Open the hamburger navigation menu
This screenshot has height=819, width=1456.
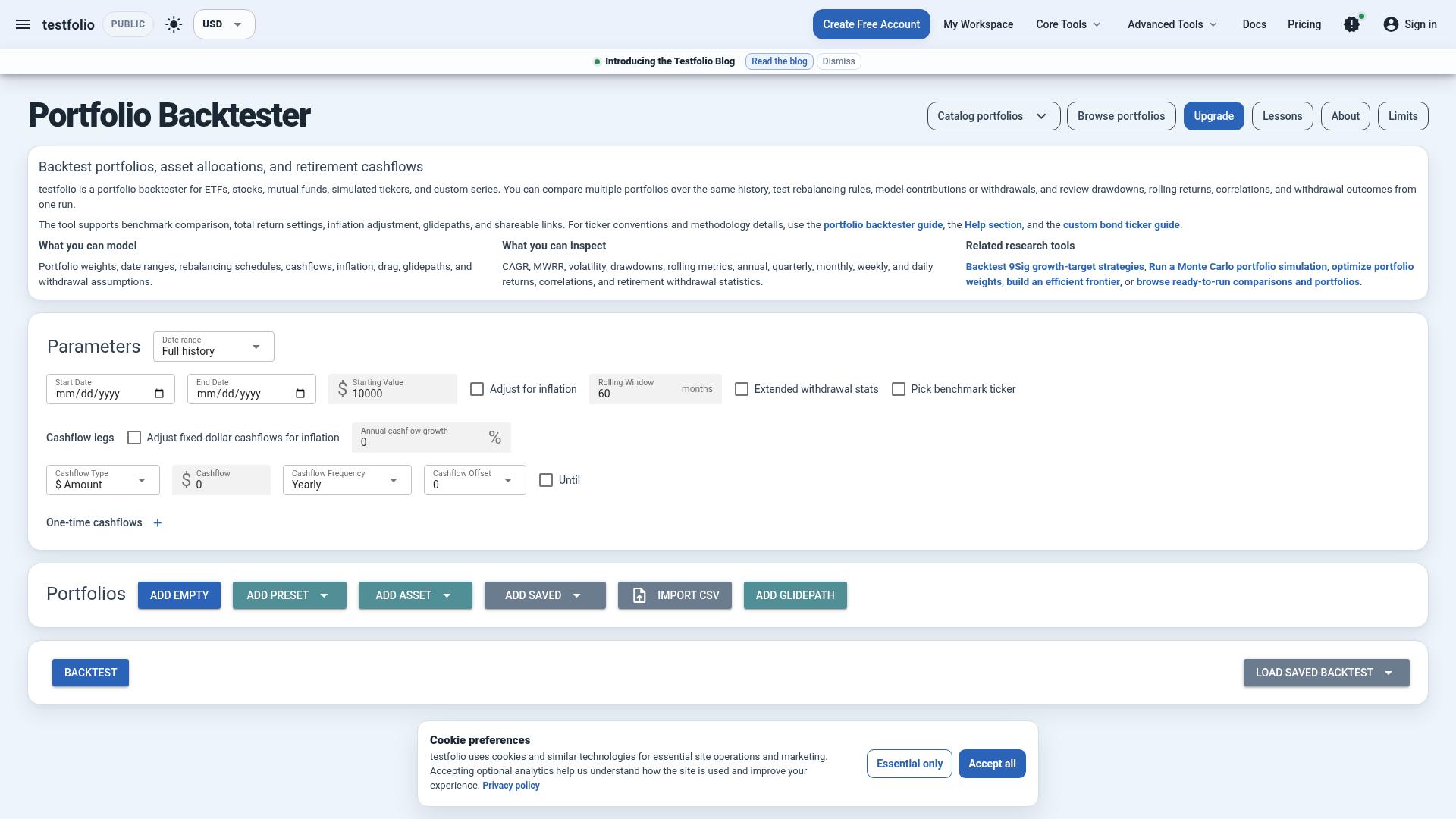[x=23, y=24]
